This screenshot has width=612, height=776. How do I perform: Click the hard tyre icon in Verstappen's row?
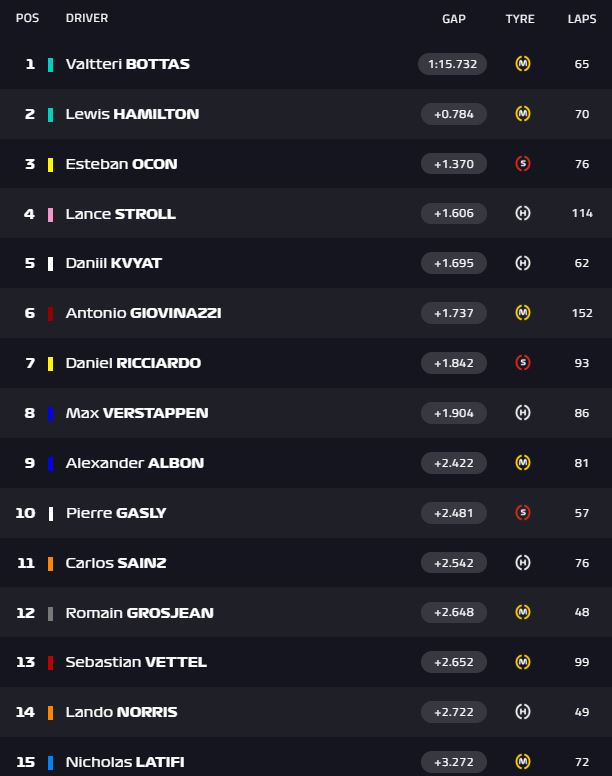(x=522, y=413)
